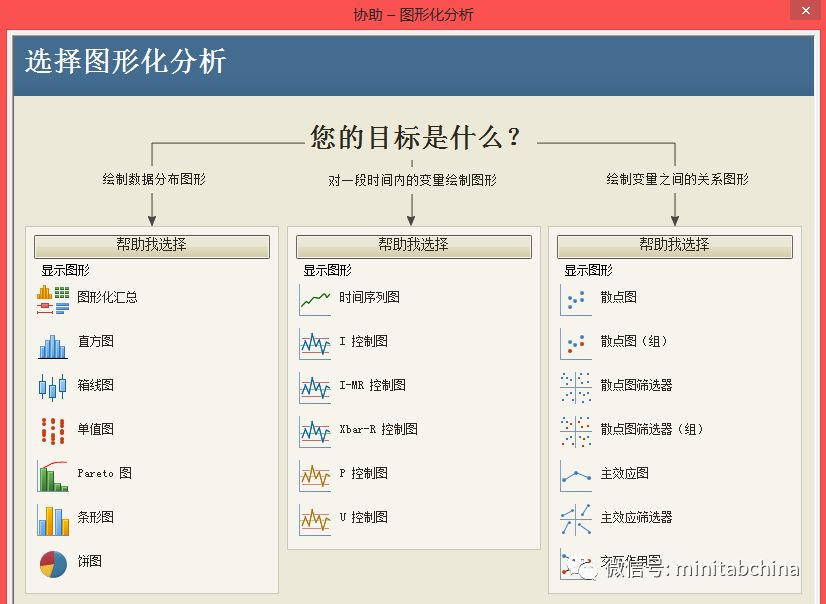Select the 时间序列图 time series icon

[315, 298]
